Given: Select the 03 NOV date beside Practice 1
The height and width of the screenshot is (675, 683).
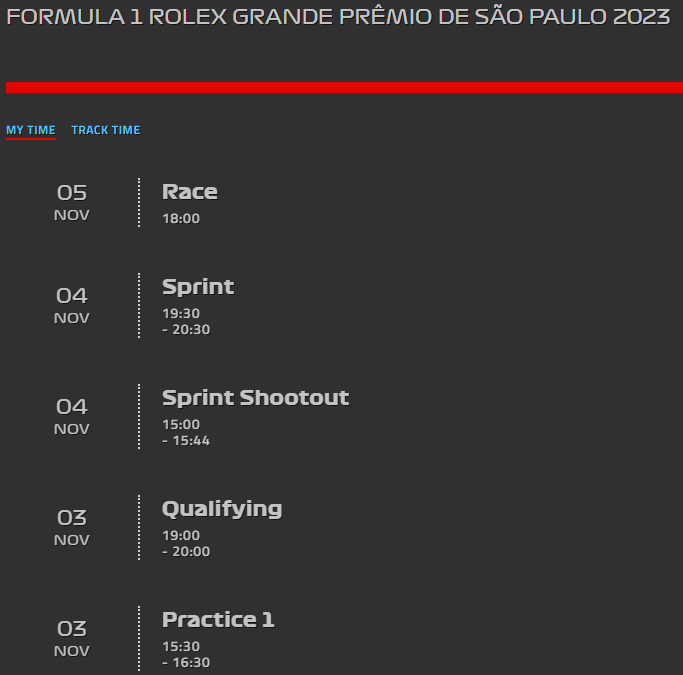Looking at the screenshot, I should click(x=72, y=639).
